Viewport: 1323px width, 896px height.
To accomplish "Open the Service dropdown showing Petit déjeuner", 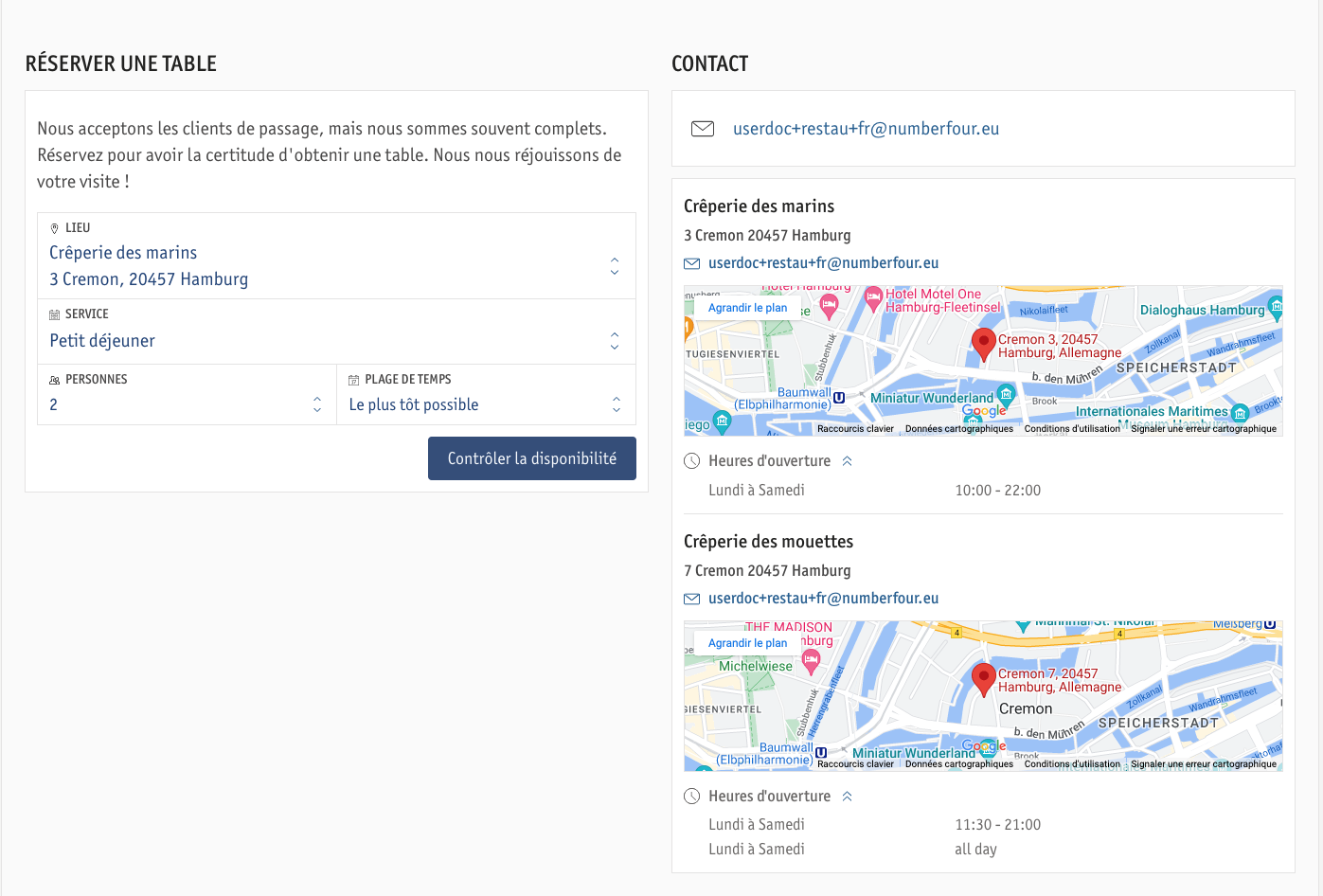I will tap(336, 332).
